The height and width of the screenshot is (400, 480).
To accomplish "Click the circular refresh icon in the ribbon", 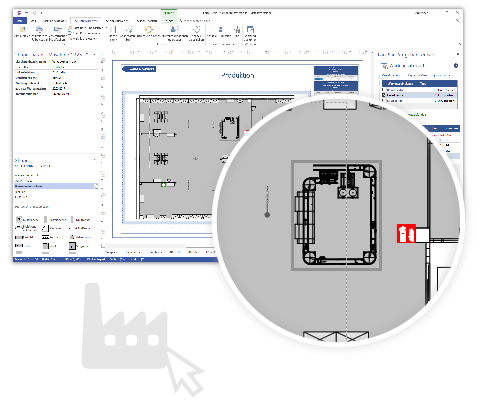I will point(197,30).
